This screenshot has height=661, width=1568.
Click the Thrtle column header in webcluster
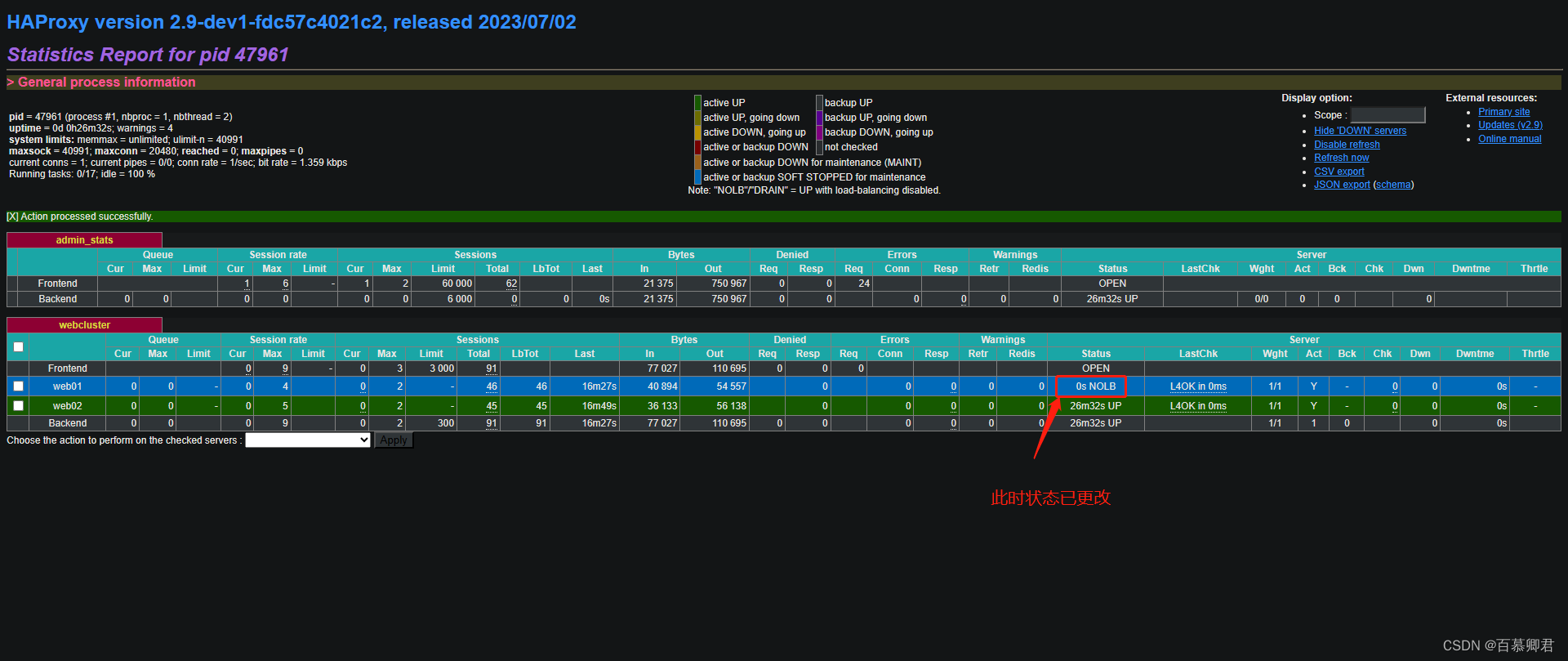click(1535, 354)
